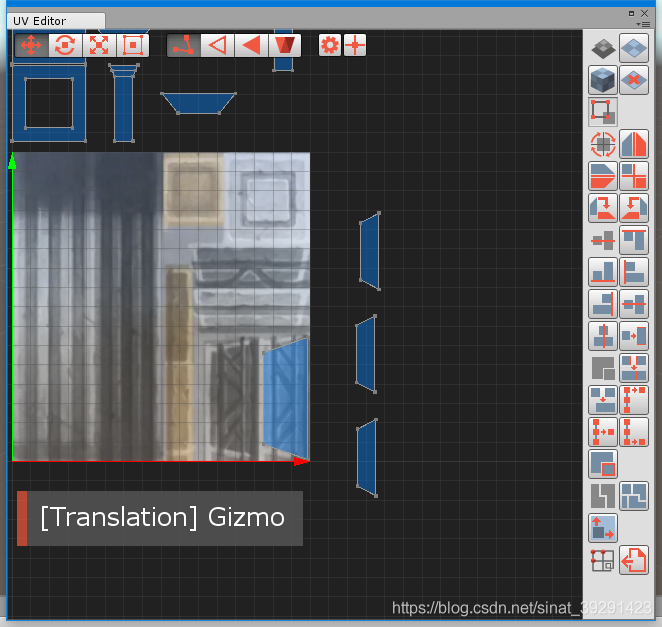Select the column-shaped UV island
662x627 pixels.
click(x=124, y=110)
